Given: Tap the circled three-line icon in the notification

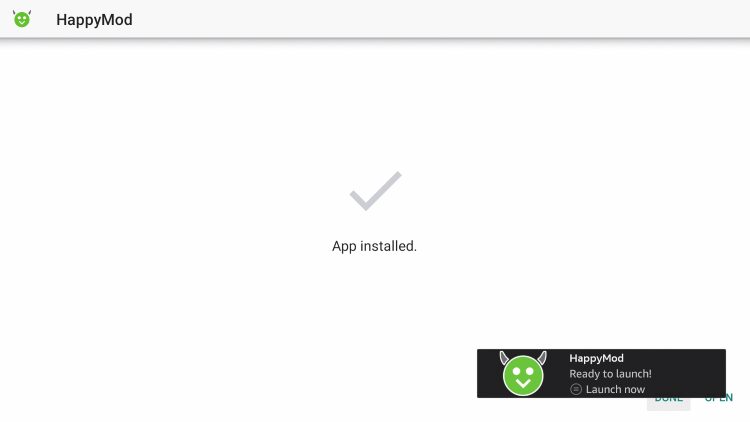Looking at the screenshot, I should 576,389.
